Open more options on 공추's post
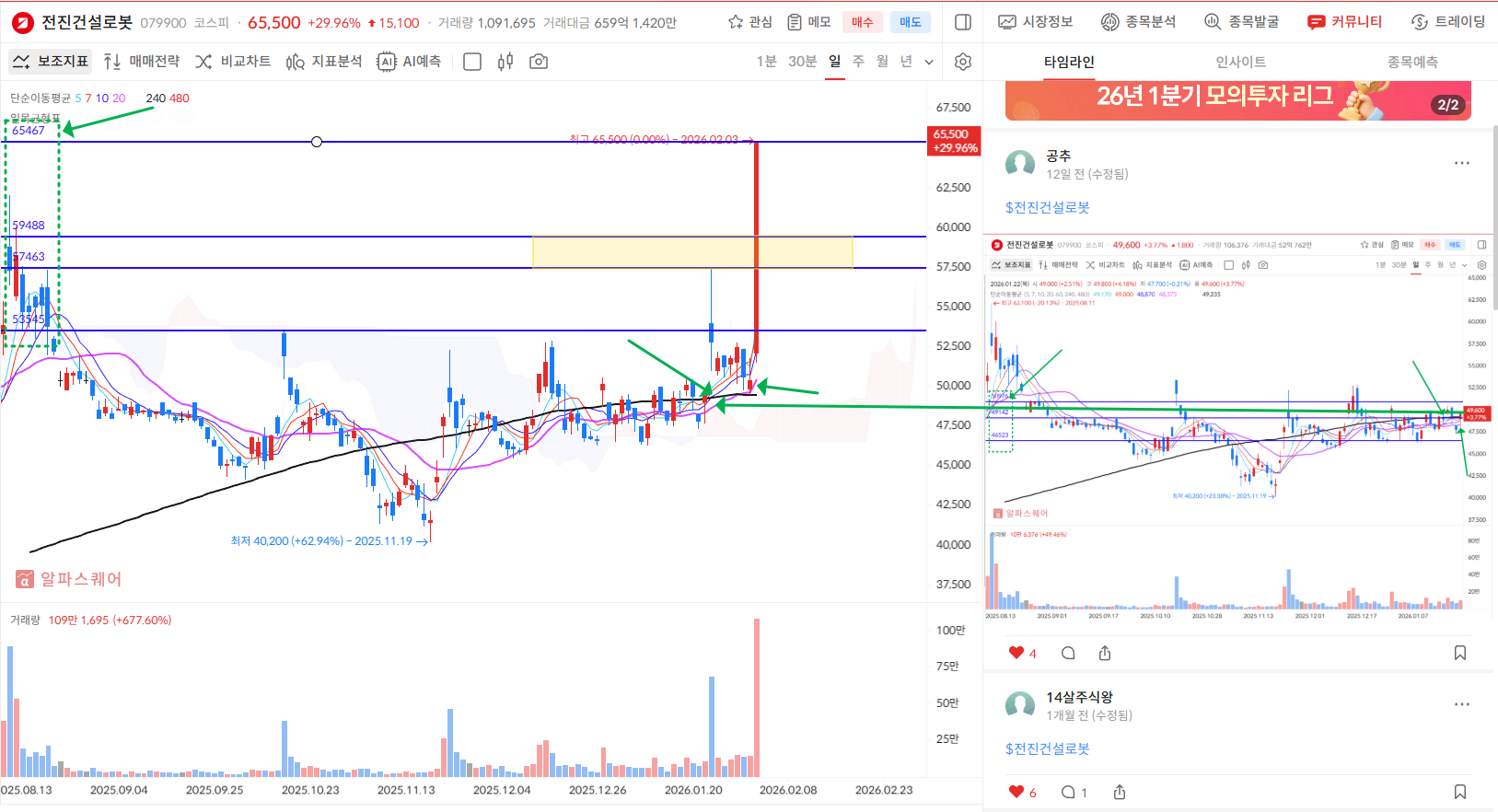1498x812 pixels. pyautogui.click(x=1462, y=163)
